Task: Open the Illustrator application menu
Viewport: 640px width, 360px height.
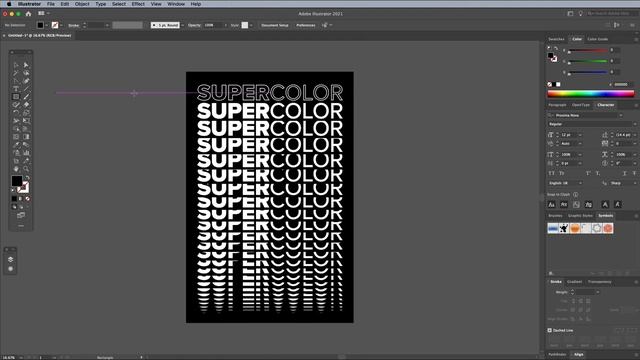Action: click(x=29, y=4)
